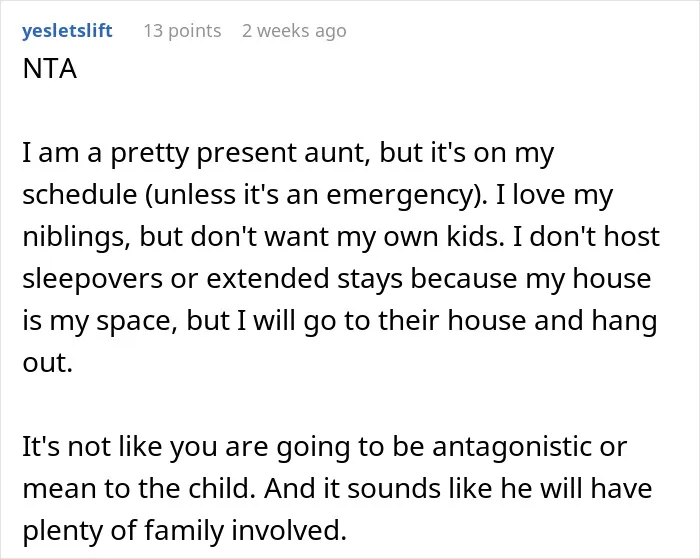
Task: Click the phrase plenty of family involved
Action: pos(184,531)
